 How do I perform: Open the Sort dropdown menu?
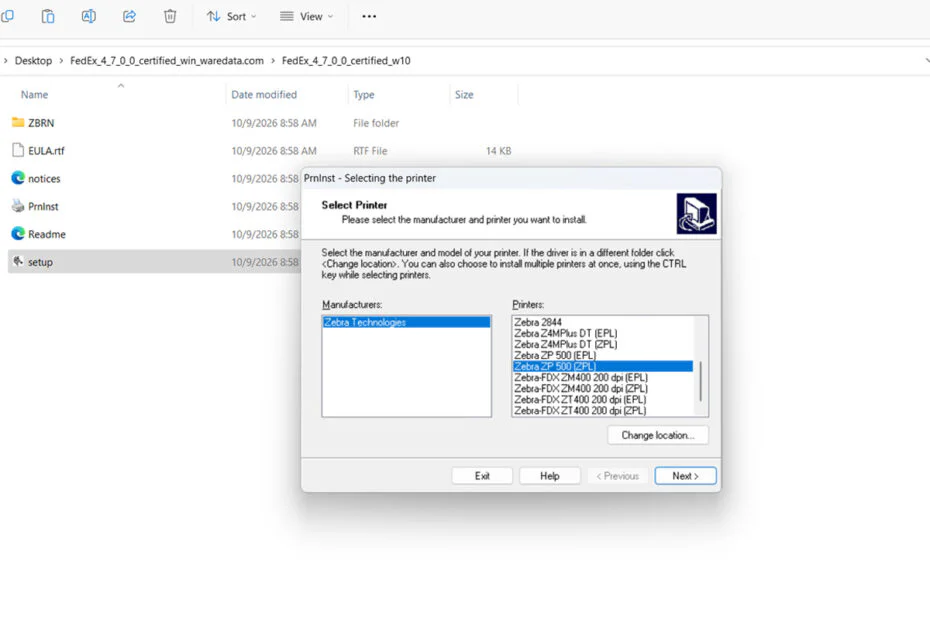pyautogui.click(x=231, y=17)
